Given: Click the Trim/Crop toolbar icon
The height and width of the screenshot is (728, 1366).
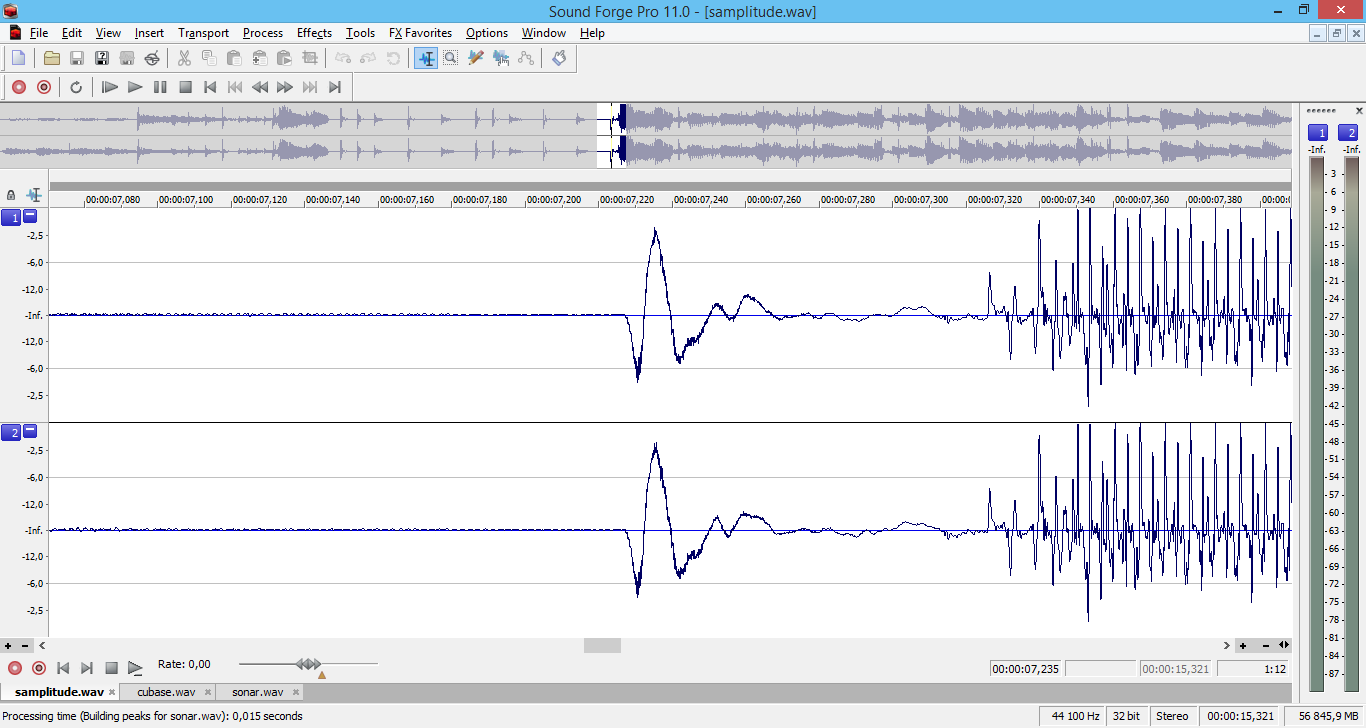Looking at the screenshot, I should click(309, 58).
